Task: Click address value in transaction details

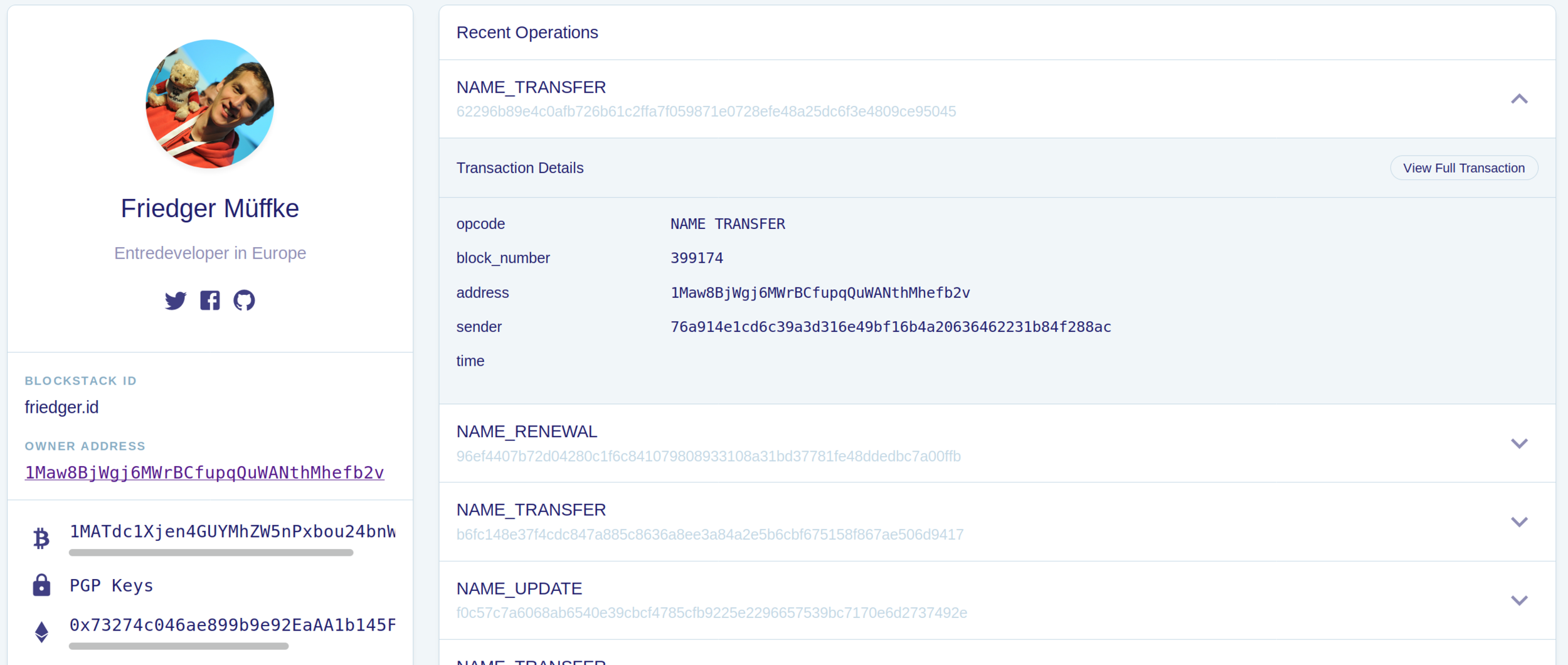Action: click(820, 293)
